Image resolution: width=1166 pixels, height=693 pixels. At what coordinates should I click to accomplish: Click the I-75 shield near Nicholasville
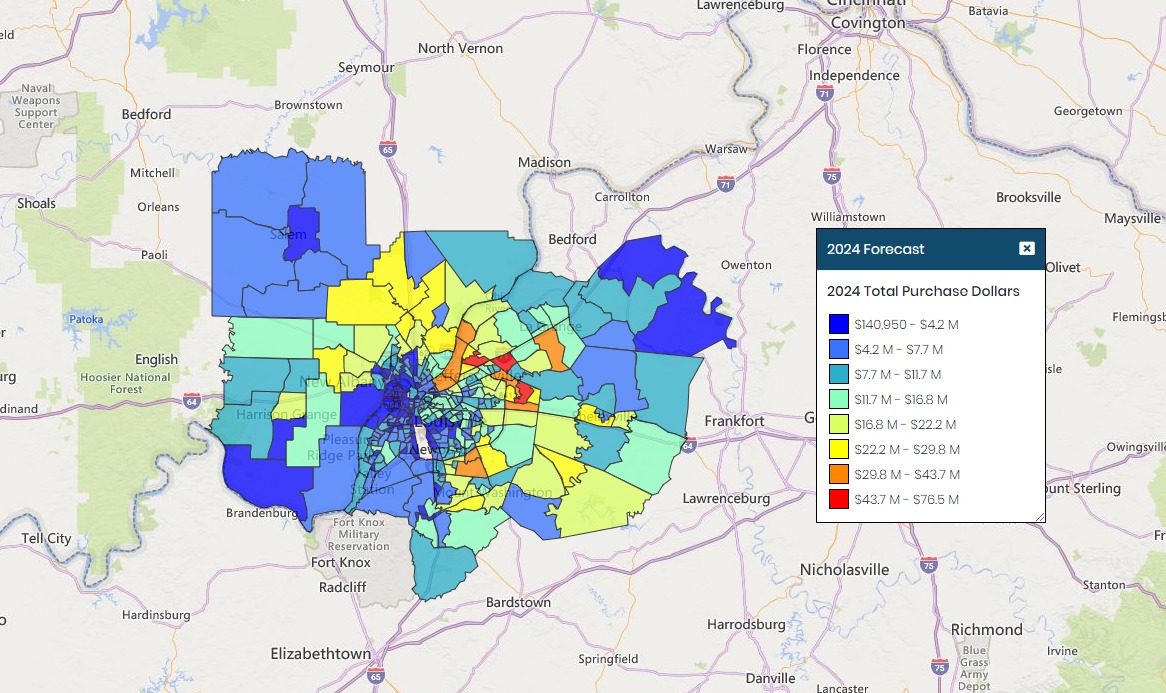coord(928,565)
